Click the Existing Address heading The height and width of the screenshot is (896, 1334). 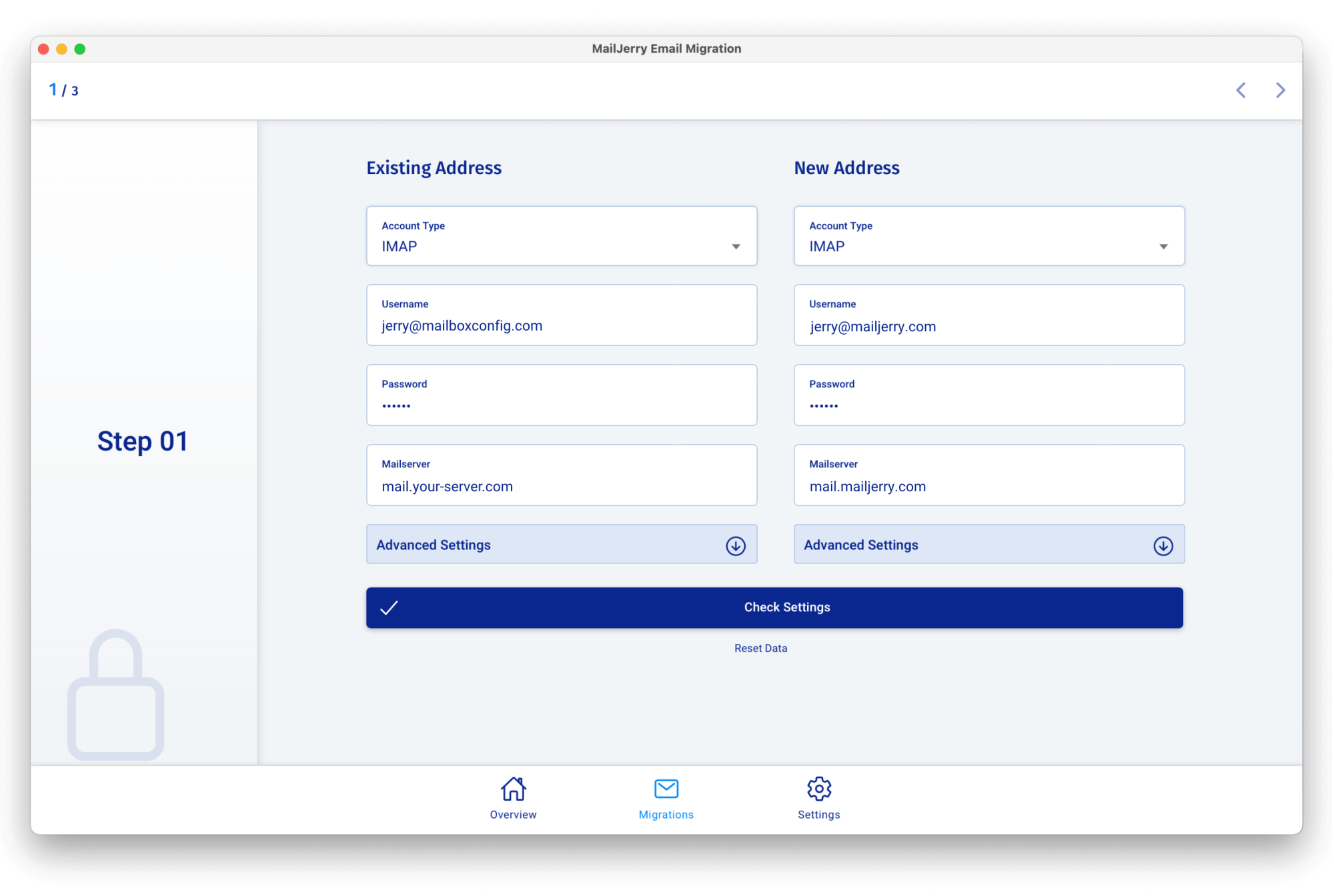(434, 168)
